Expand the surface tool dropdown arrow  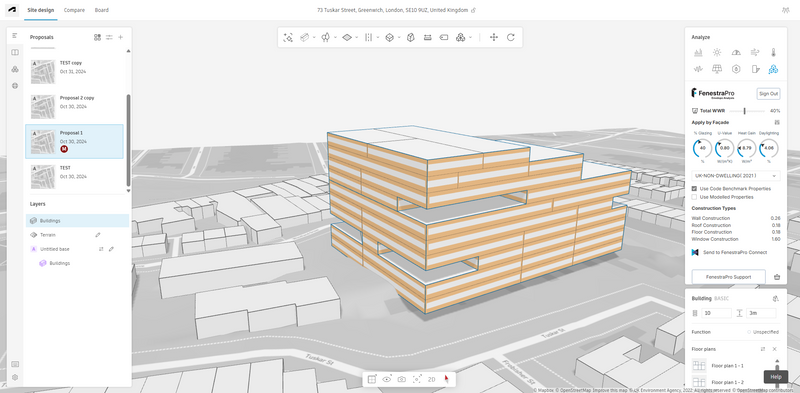pyautogui.click(x=357, y=37)
